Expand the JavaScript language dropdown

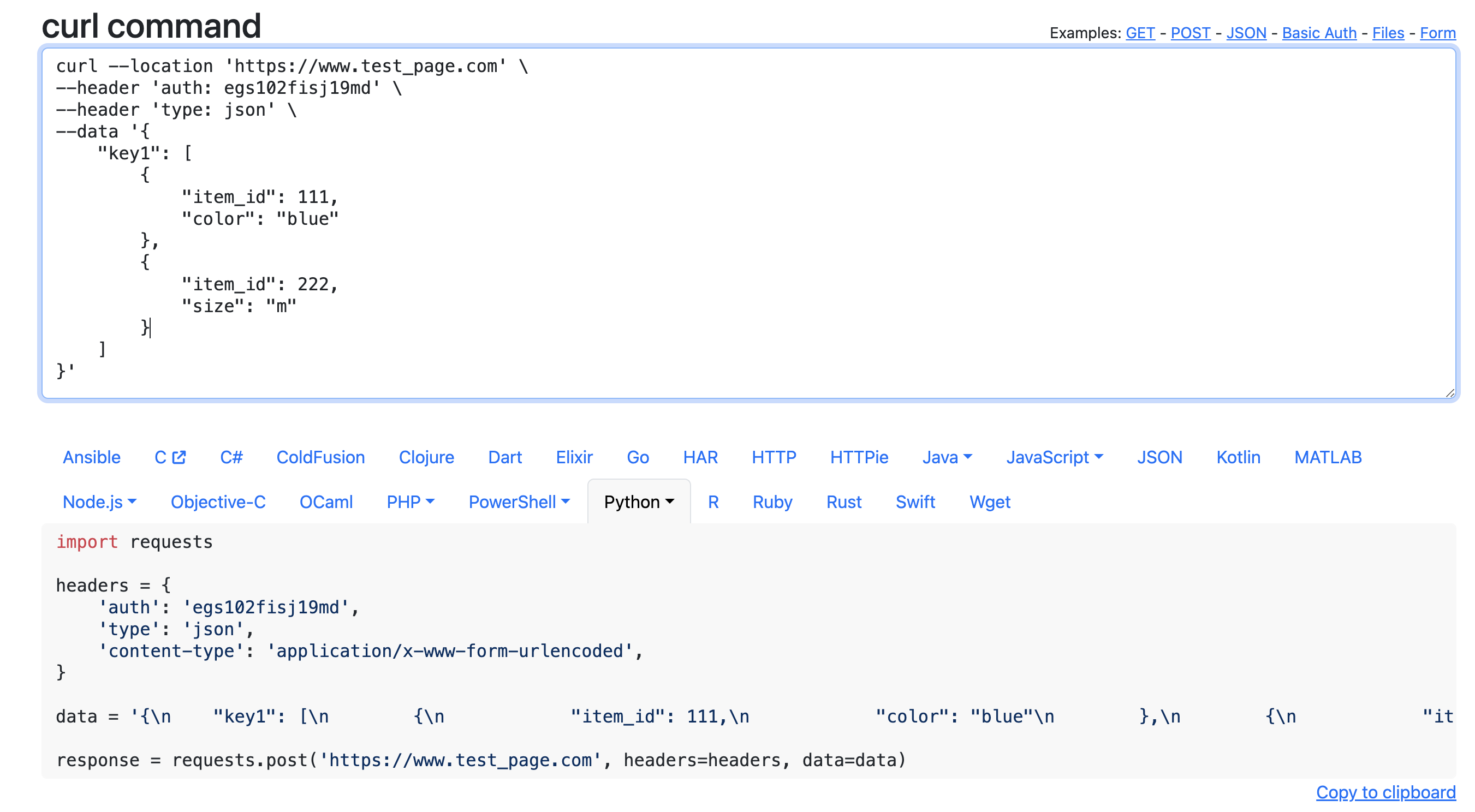click(1054, 457)
